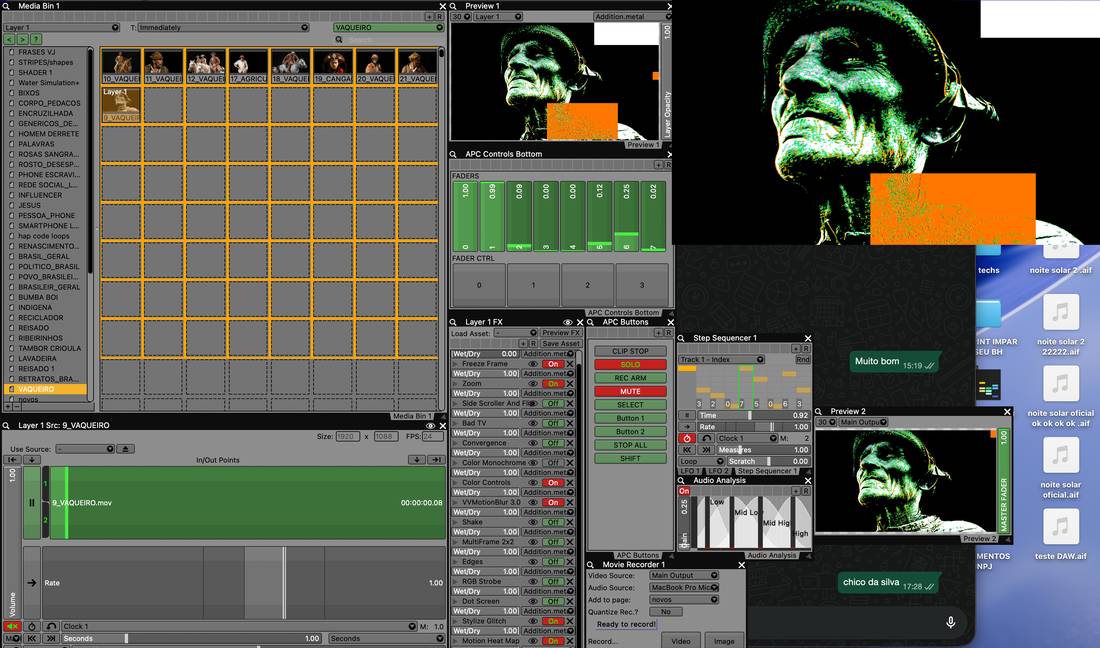Click the skip forward button in Layer Src
This screenshot has height=648, width=1100.
pyautogui.click(x=51, y=638)
